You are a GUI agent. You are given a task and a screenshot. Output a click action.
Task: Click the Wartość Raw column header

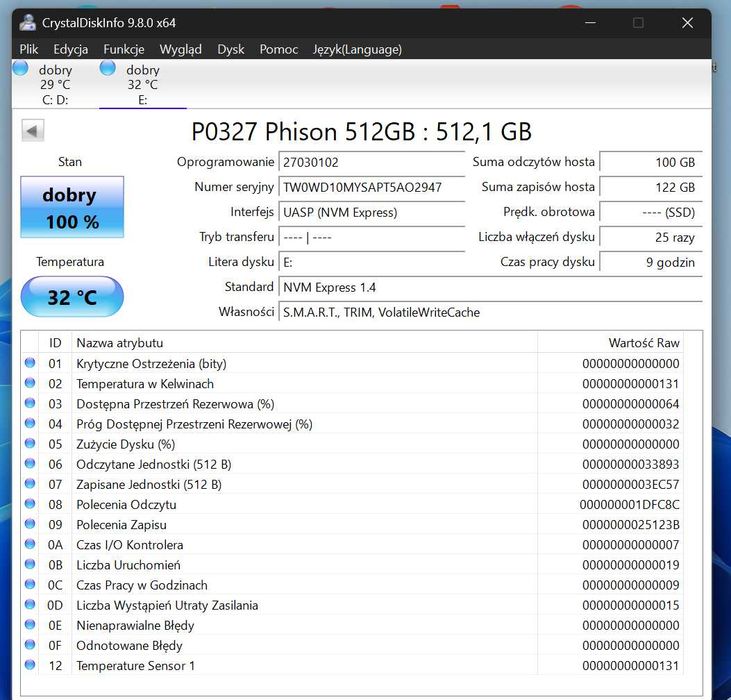610,343
